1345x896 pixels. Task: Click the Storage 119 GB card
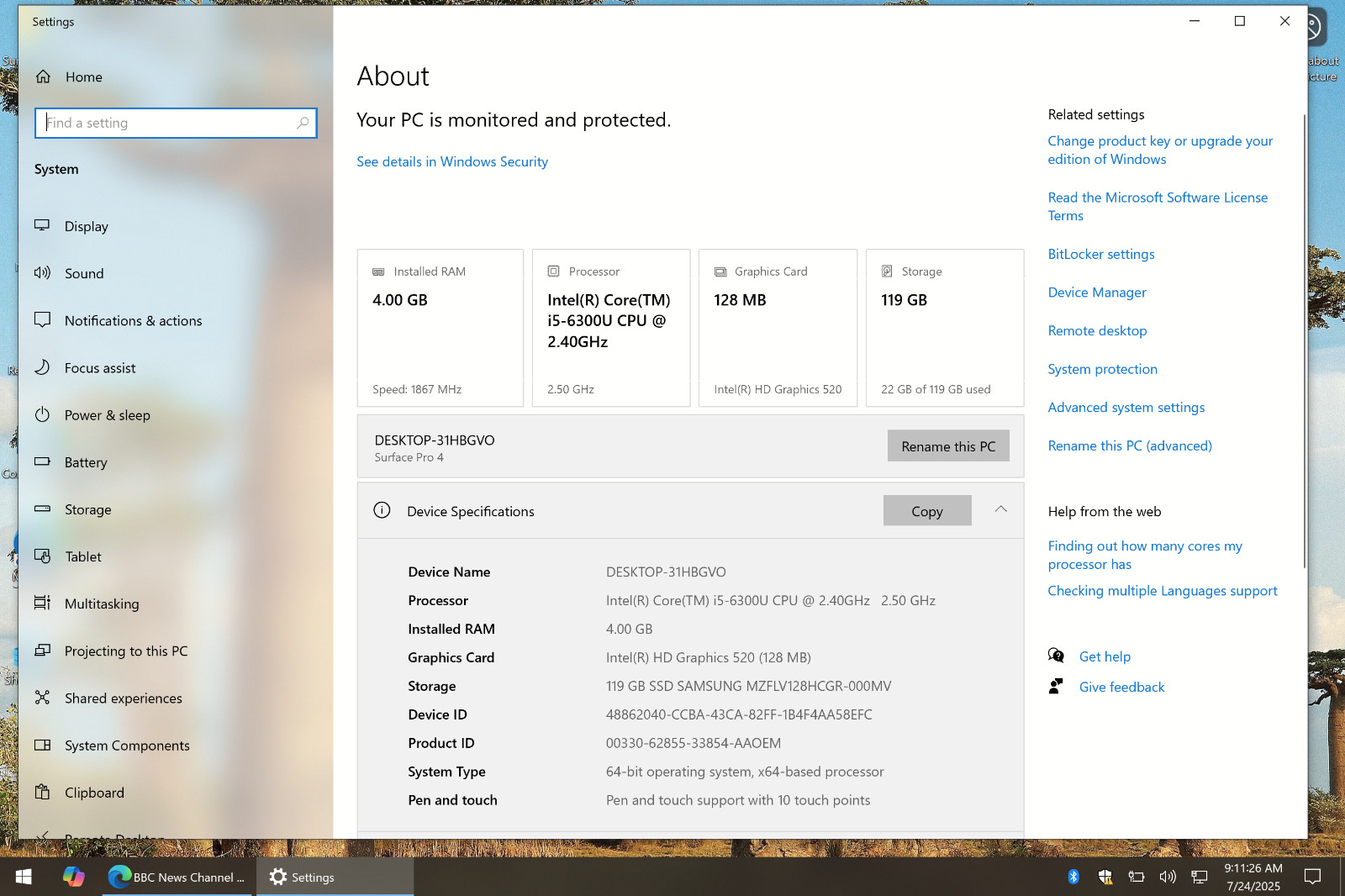pos(945,328)
